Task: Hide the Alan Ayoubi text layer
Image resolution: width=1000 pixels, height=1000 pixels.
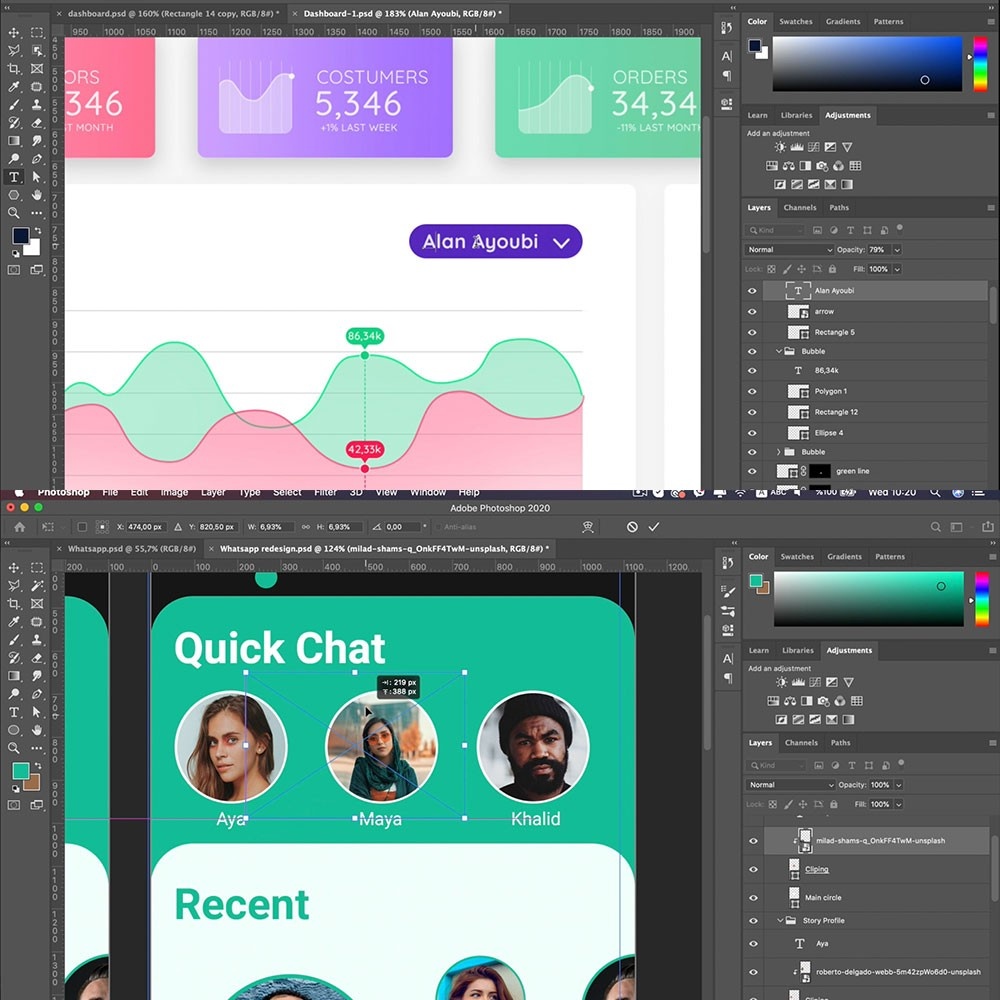Action: [752, 291]
